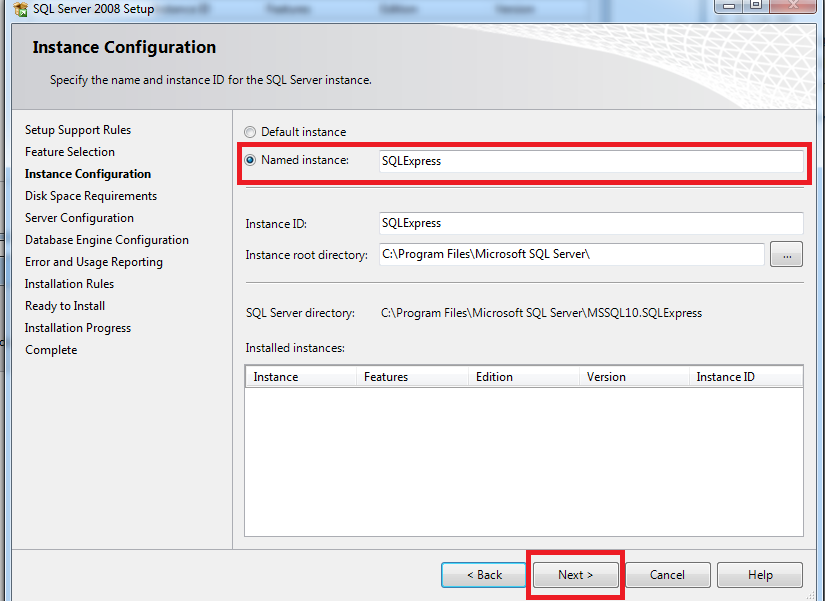Select the Named instance radio button
Image resolution: width=825 pixels, height=613 pixels.
coord(250,158)
